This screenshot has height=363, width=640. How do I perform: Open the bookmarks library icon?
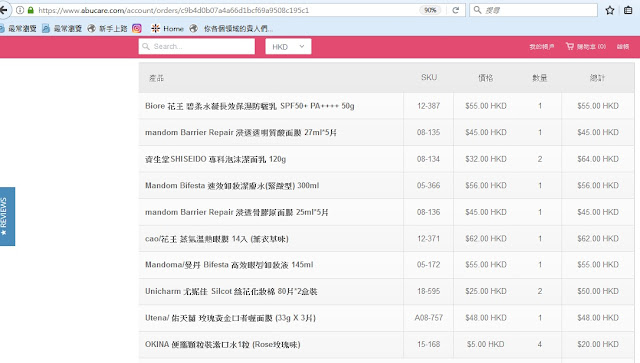pyautogui.click(x=628, y=10)
